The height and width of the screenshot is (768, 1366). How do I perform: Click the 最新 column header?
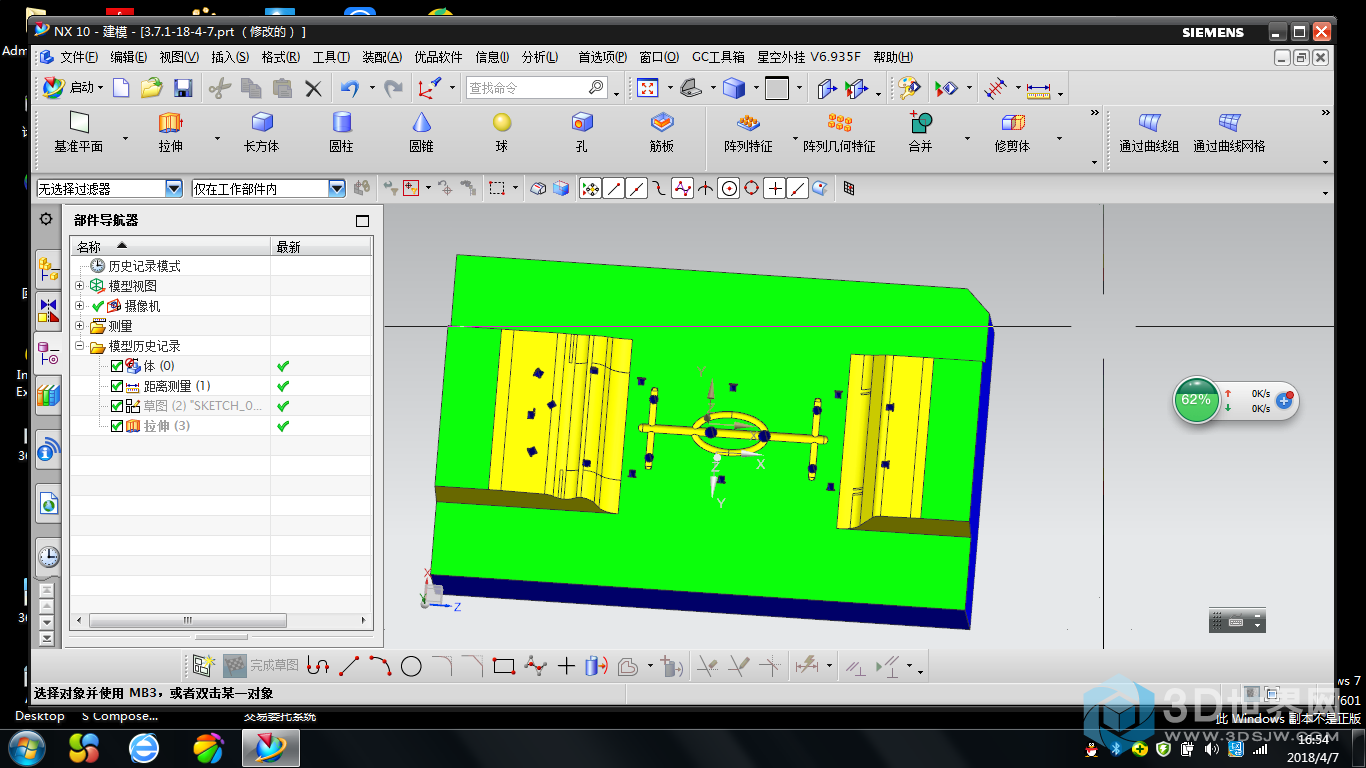pos(321,246)
